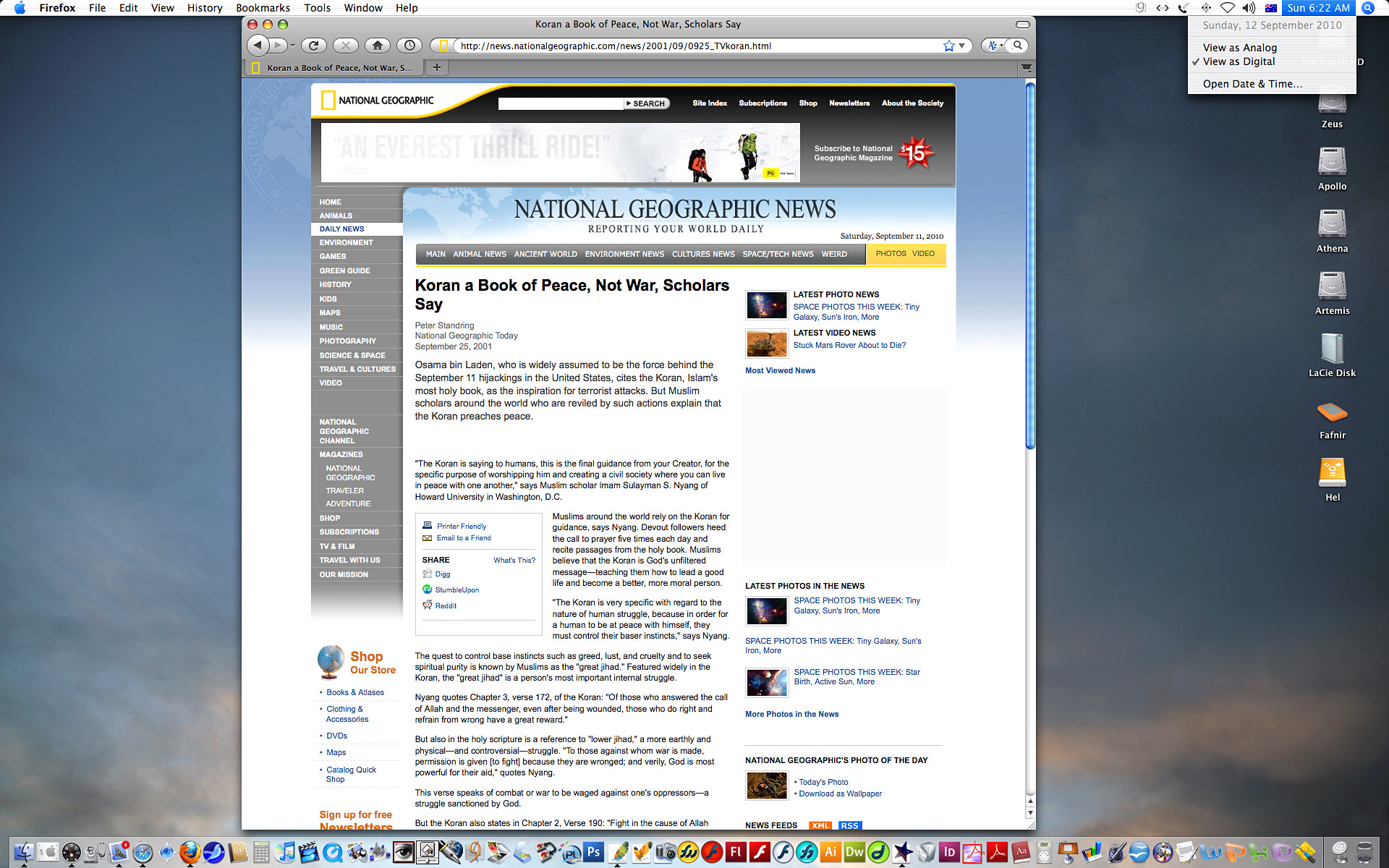The height and width of the screenshot is (868, 1389).
Task: Click the Stop loading button
Action: [x=346, y=46]
